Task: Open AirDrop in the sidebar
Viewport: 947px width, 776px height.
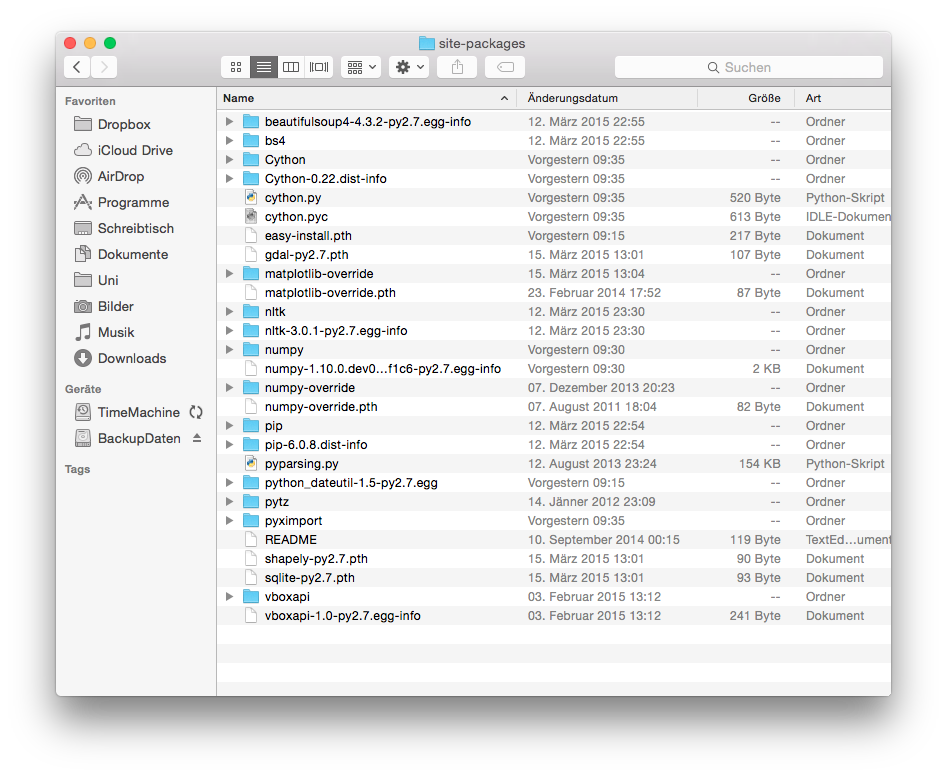Action: point(109,176)
